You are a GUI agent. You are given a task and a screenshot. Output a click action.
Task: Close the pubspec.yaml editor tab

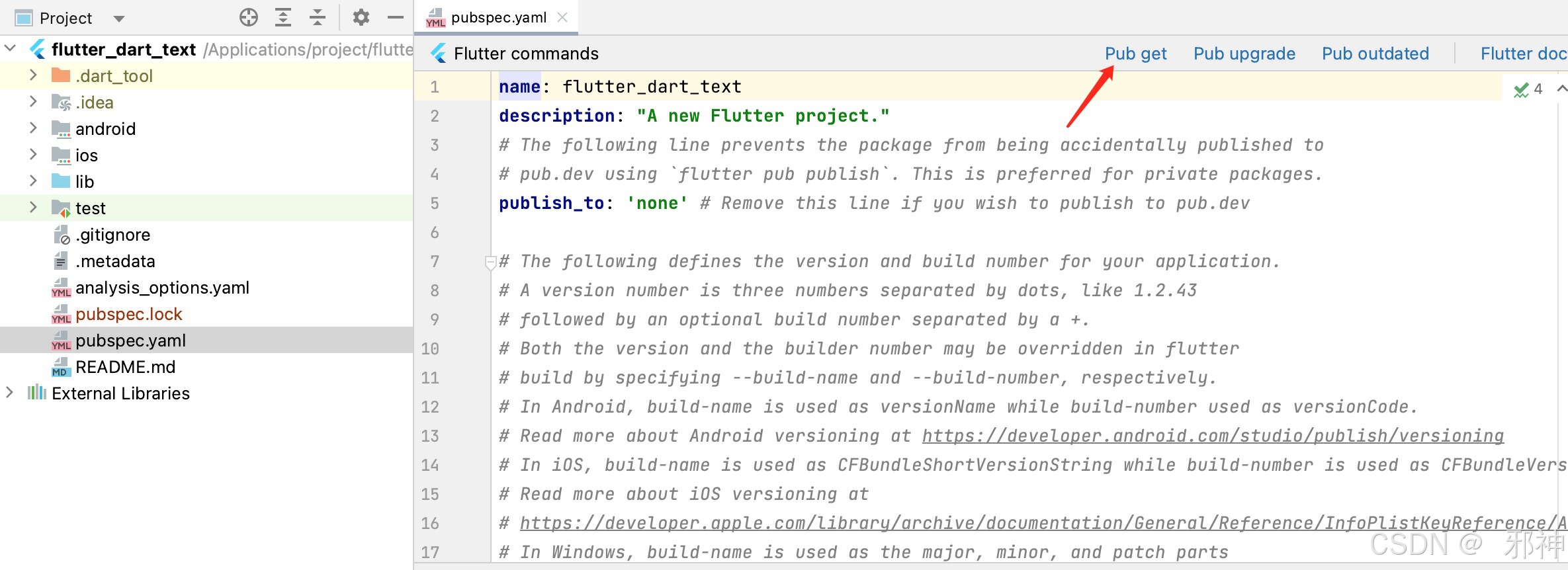coord(562,17)
